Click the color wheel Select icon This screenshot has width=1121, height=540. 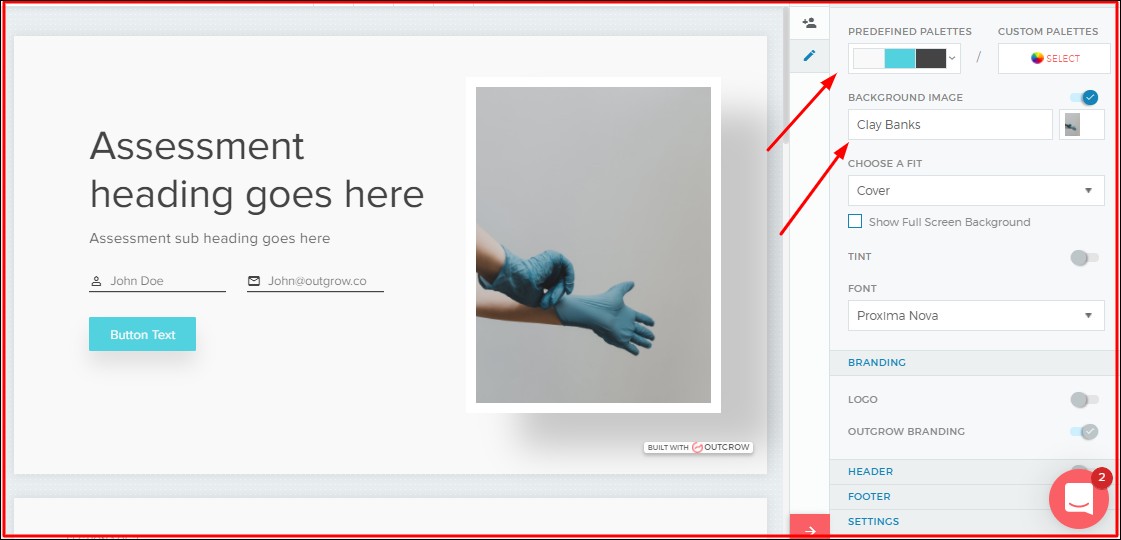pyautogui.click(x=1037, y=58)
